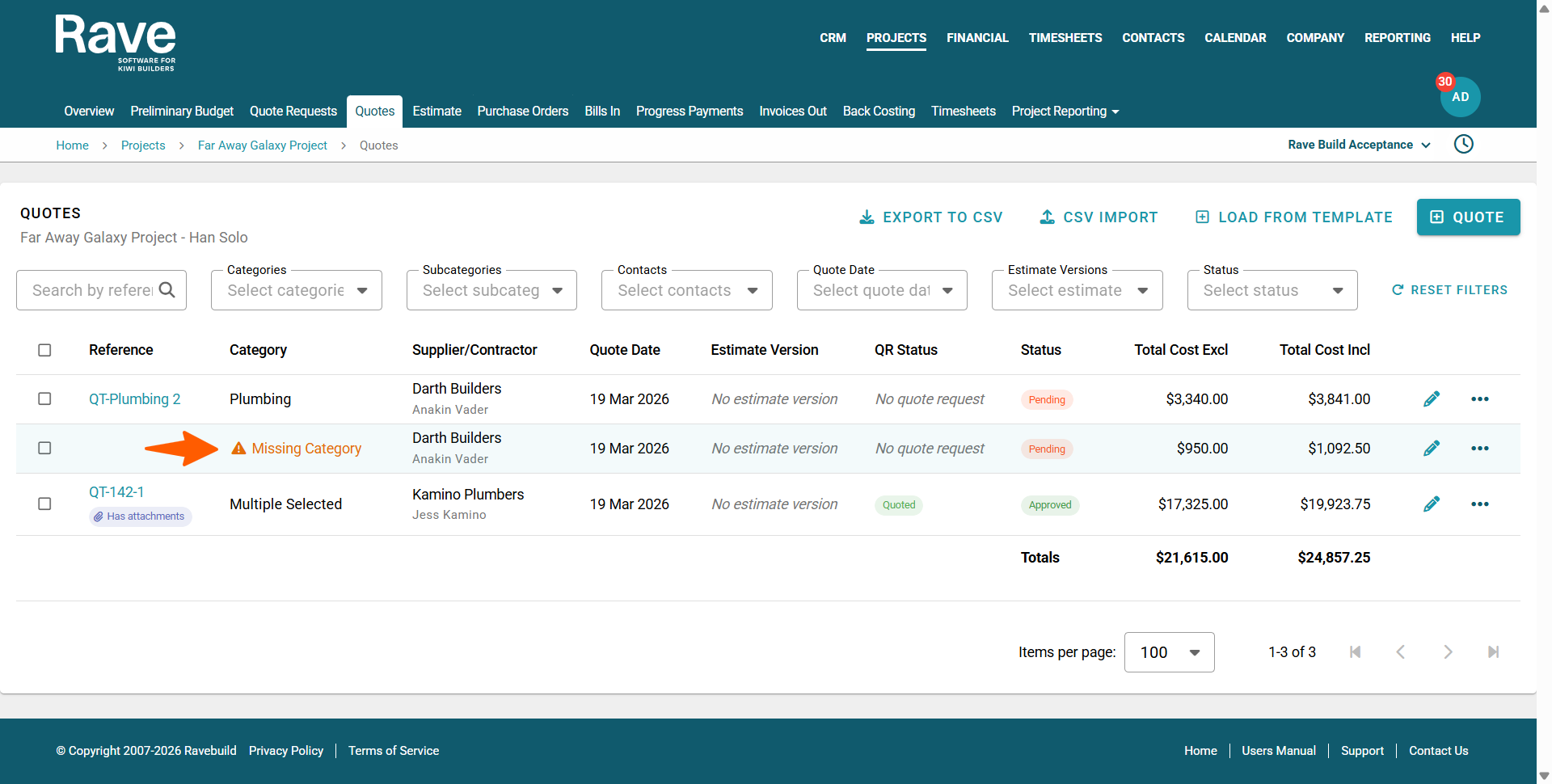Change items per page dropdown

tap(1169, 652)
